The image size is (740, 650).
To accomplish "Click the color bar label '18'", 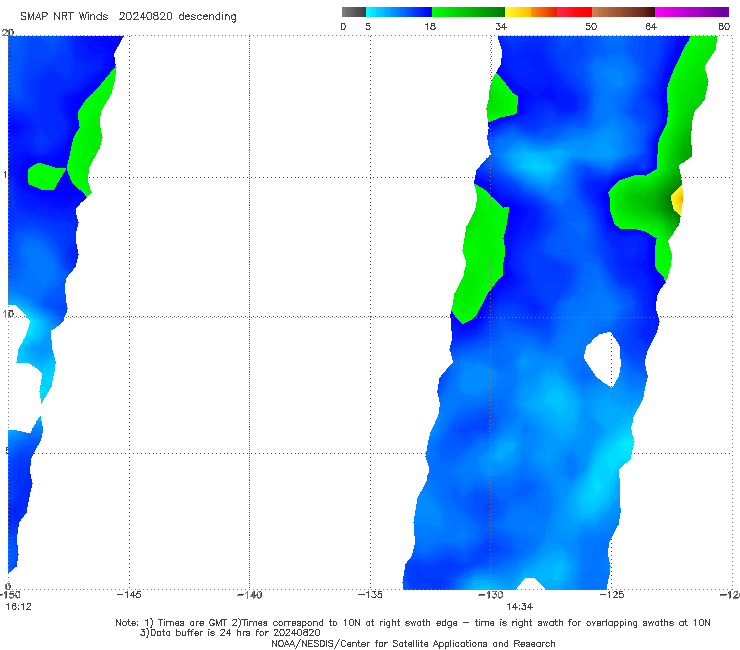I will (430, 27).
